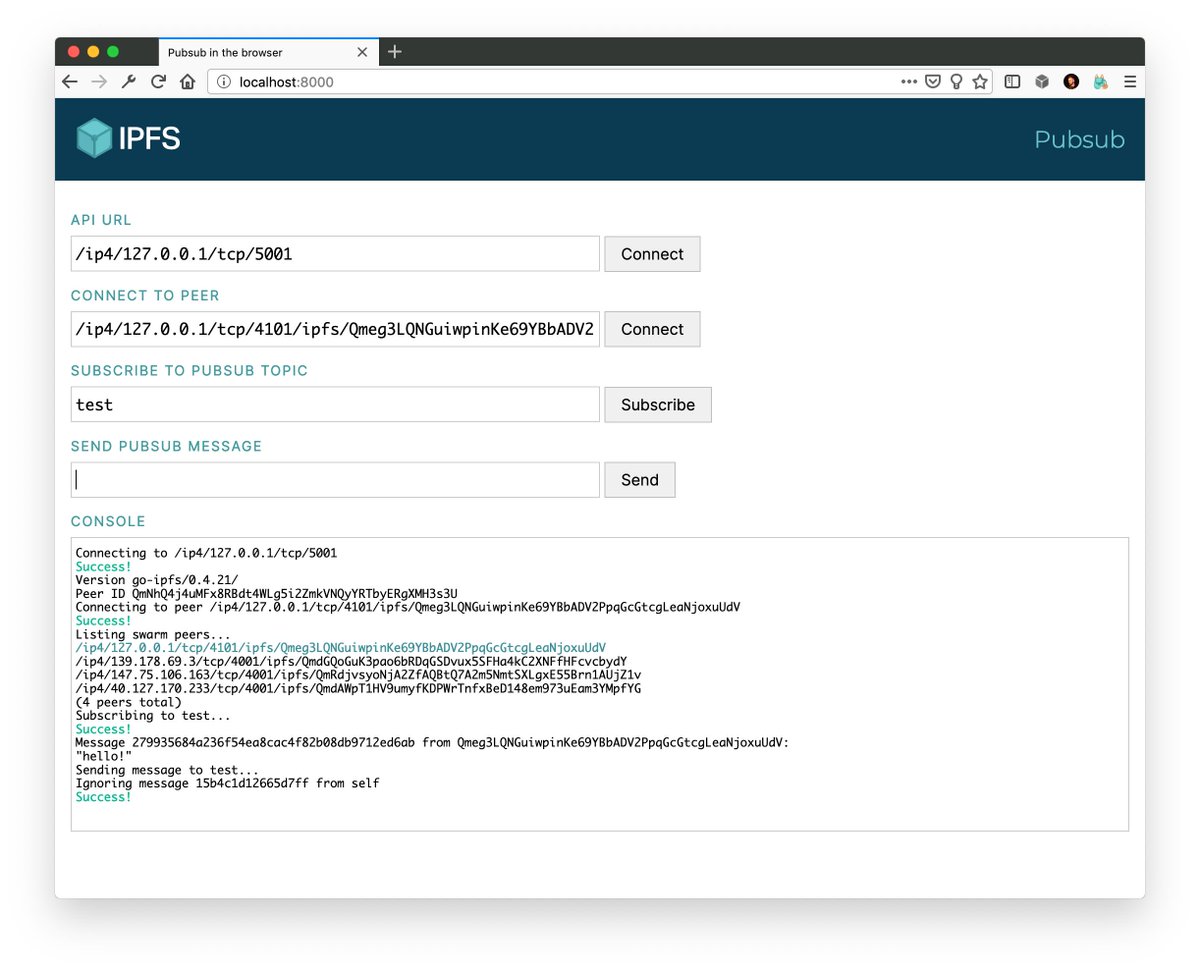
Task: Click the last Success! line in console
Action: pyautogui.click(x=103, y=798)
